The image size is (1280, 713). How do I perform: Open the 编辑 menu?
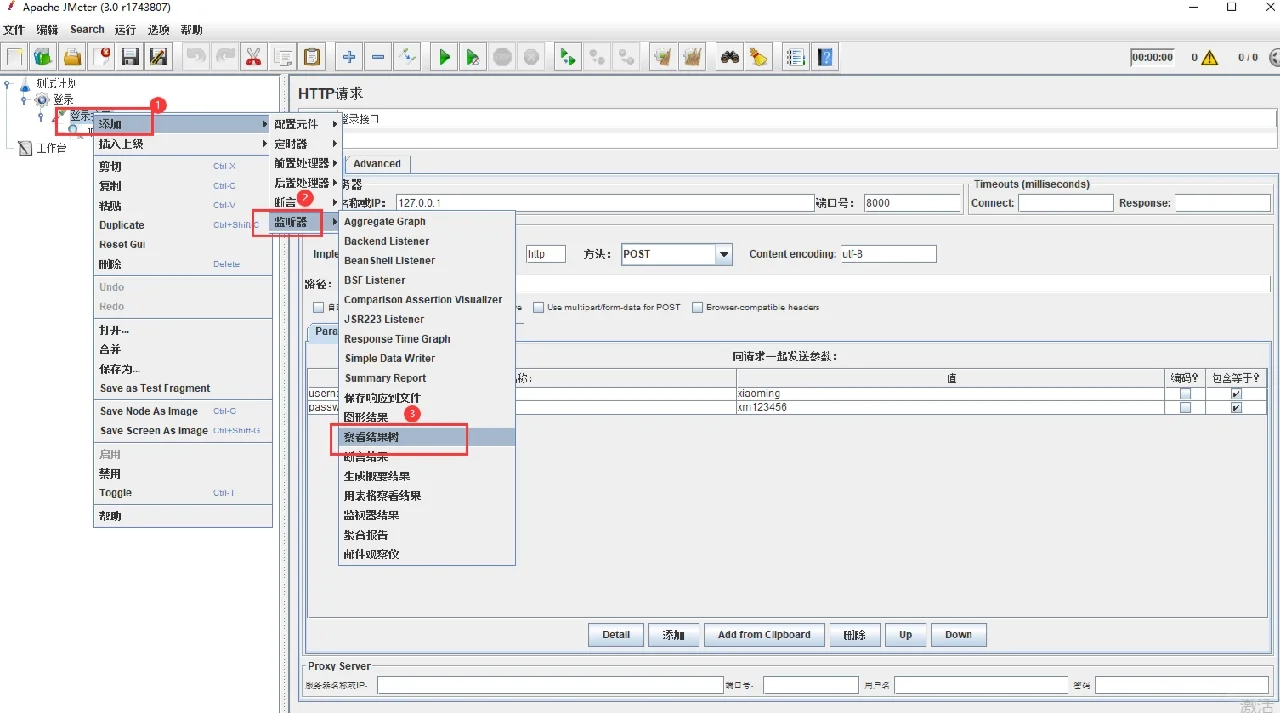[x=47, y=30]
